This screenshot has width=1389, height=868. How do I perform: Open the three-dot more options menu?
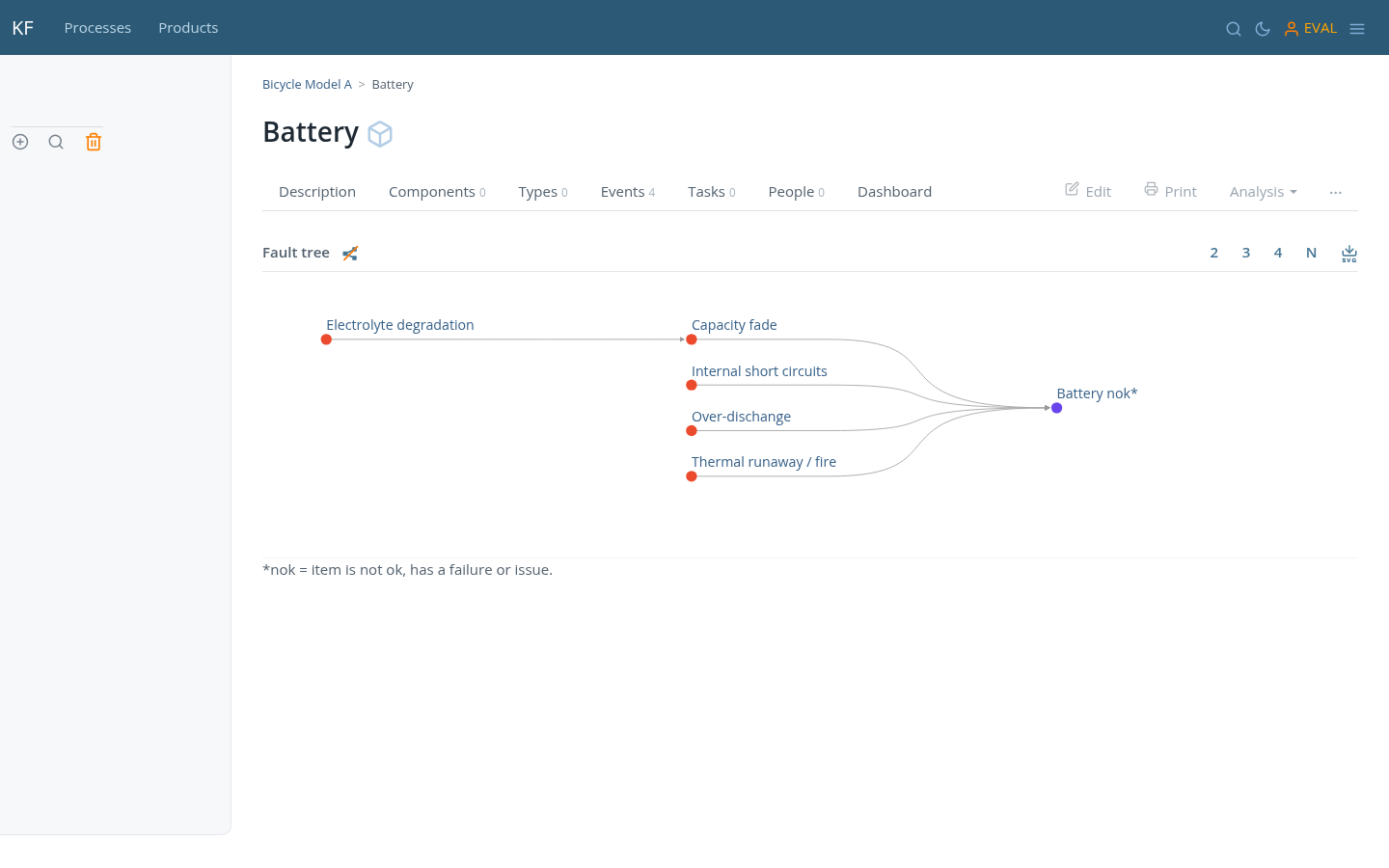pos(1335,193)
